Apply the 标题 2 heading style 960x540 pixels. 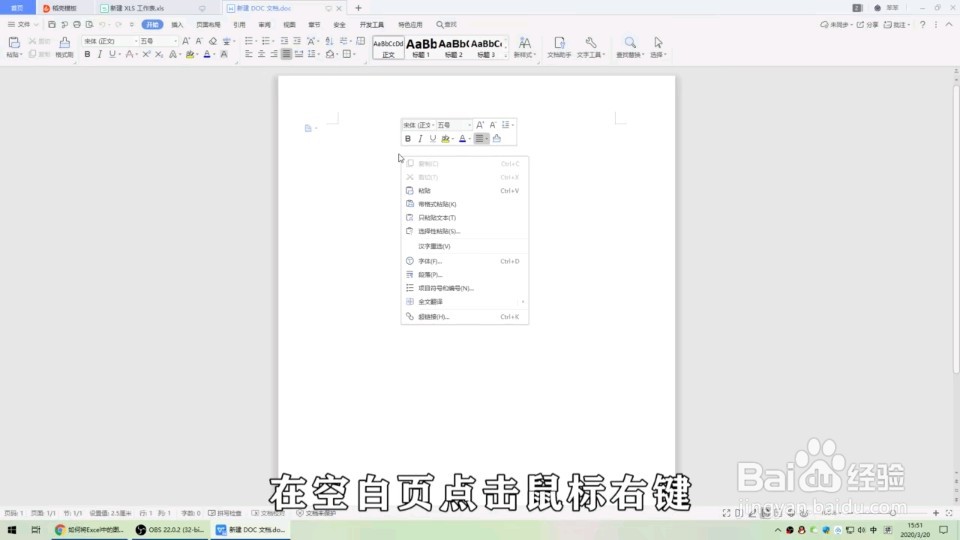click(454, 48)
